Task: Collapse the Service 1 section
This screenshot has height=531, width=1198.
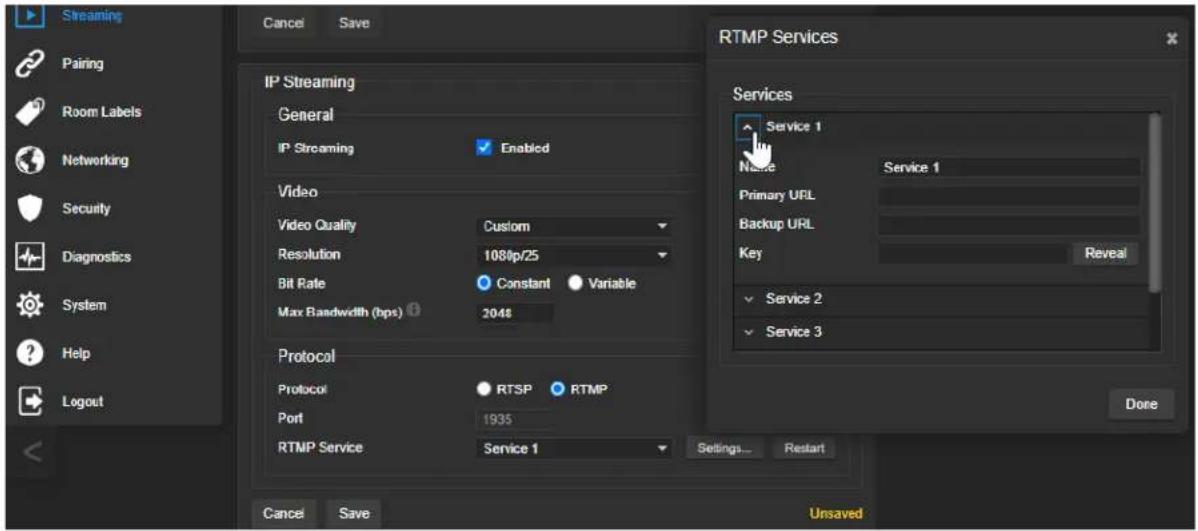Action: point(748,127)
